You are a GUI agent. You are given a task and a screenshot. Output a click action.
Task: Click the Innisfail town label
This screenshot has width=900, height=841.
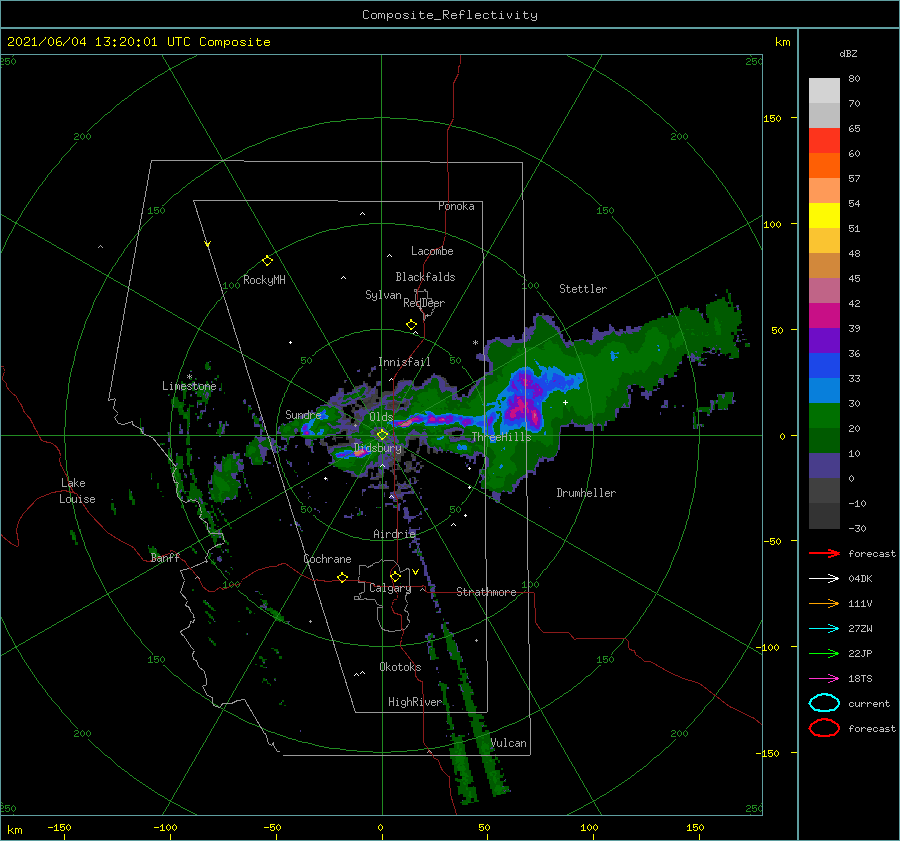[x=404, y=362]
